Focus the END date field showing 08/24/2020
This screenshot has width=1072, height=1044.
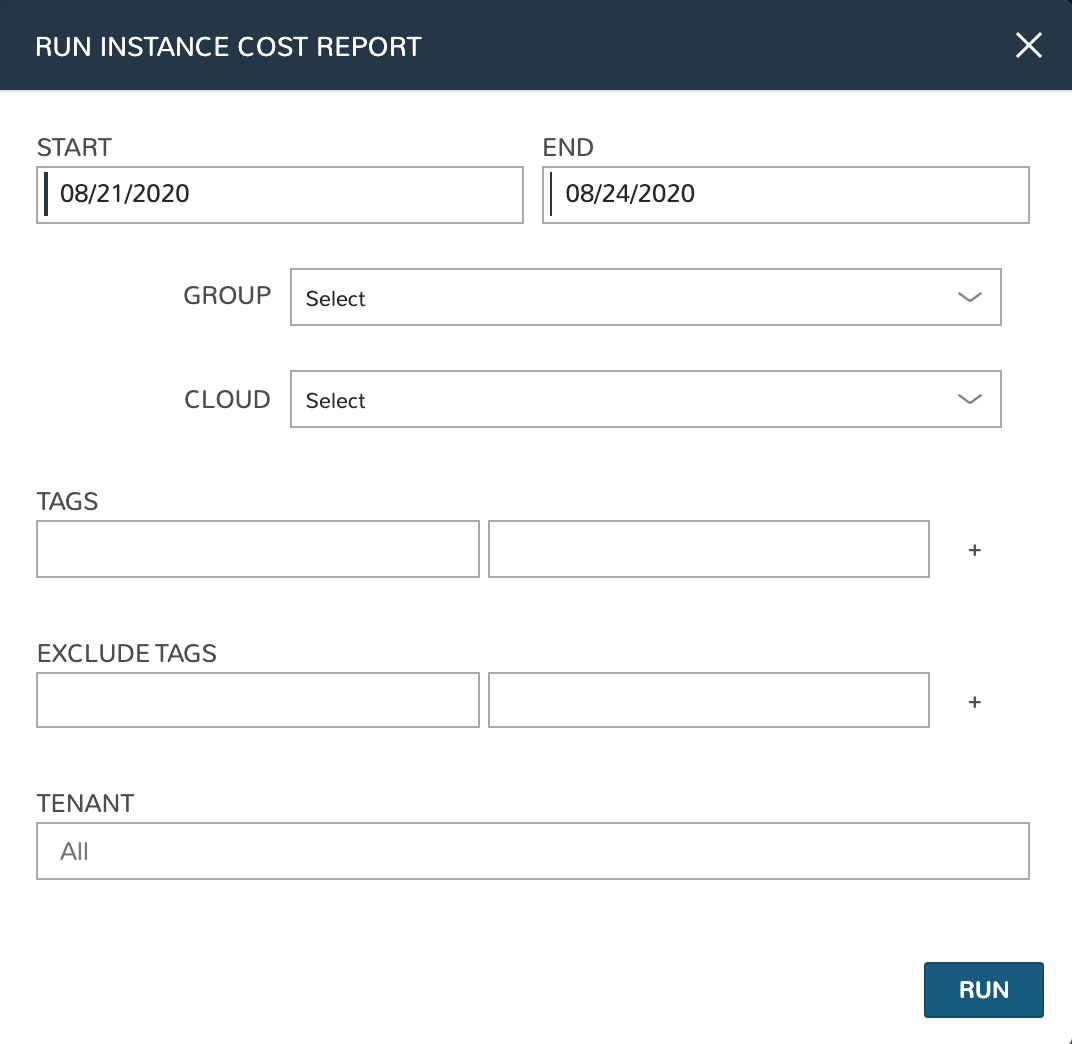click(x=786, y=194)
